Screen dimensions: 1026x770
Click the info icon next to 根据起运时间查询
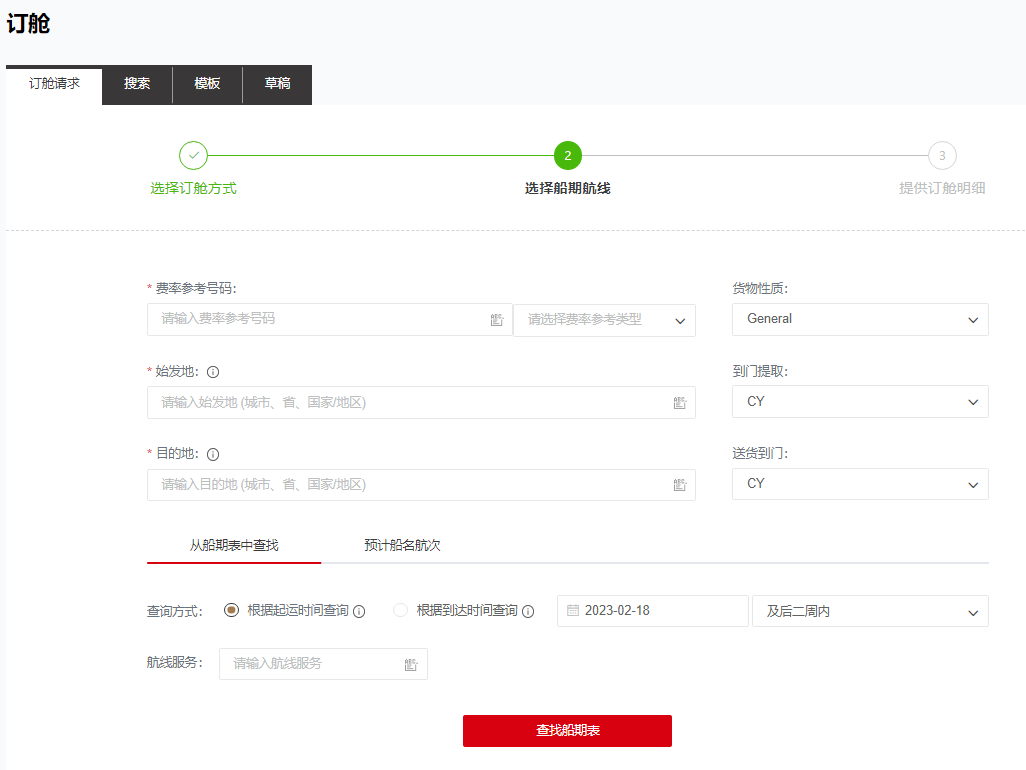[359, 611]
